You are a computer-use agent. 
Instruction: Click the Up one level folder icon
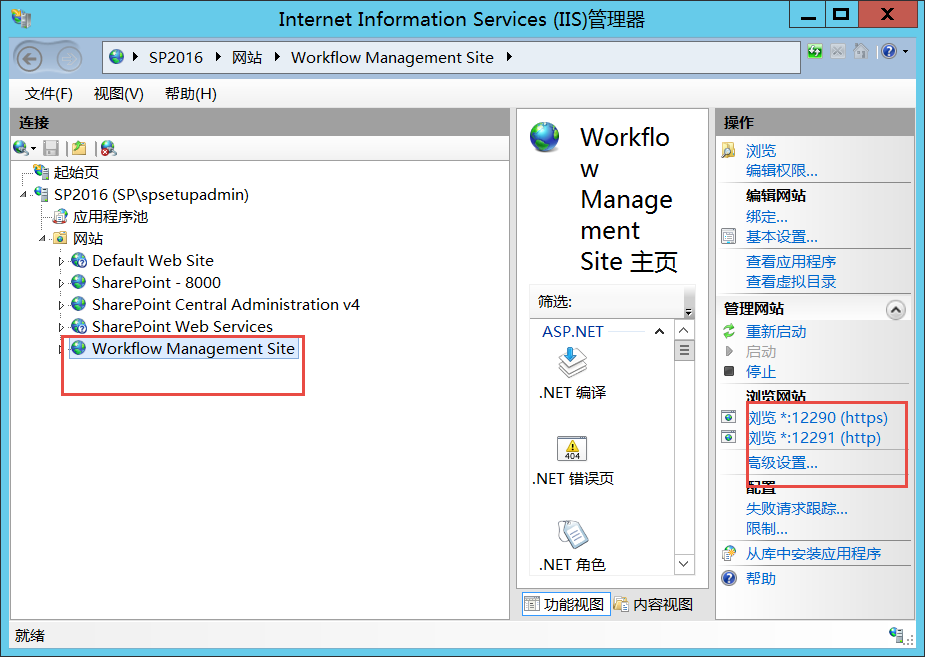(x=79, y=148)
